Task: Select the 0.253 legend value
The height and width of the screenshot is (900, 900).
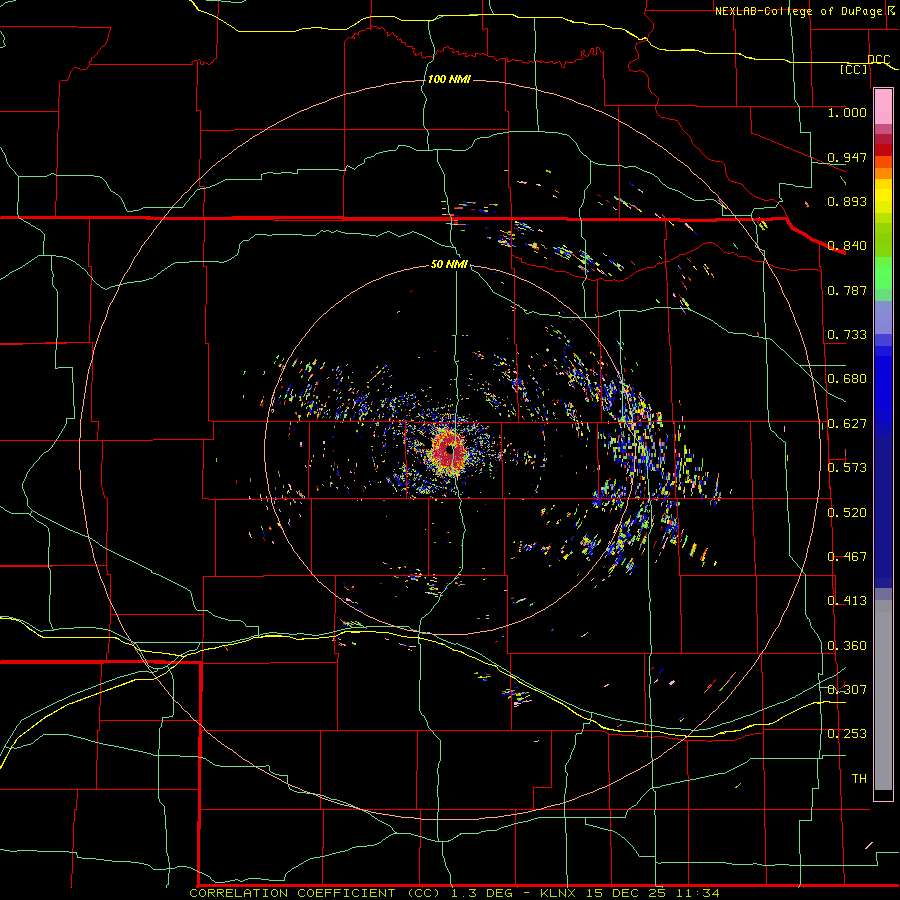Action: (x=847, y=734)
